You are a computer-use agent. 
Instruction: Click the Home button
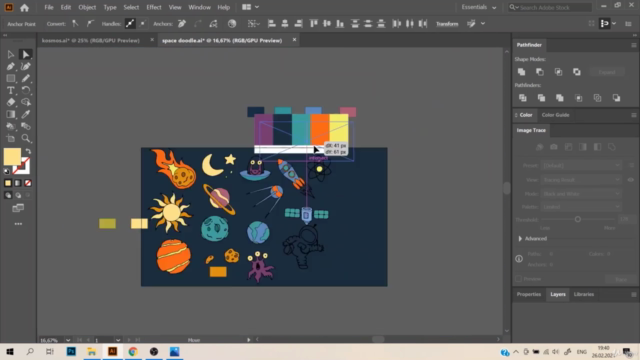24,7
